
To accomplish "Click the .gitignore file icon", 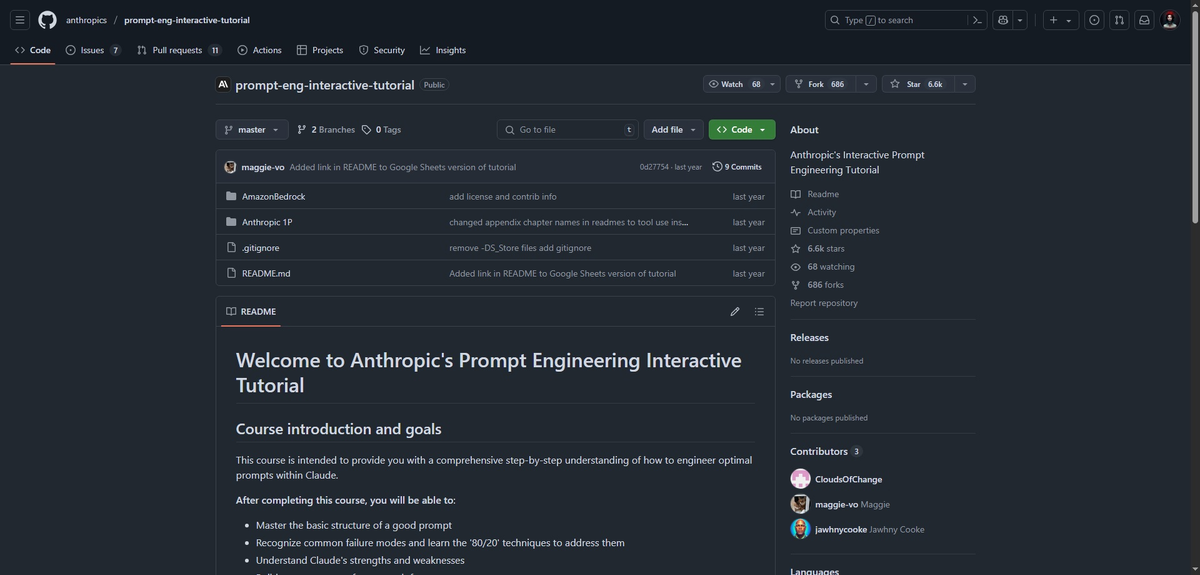I will (x=231, y=248).
